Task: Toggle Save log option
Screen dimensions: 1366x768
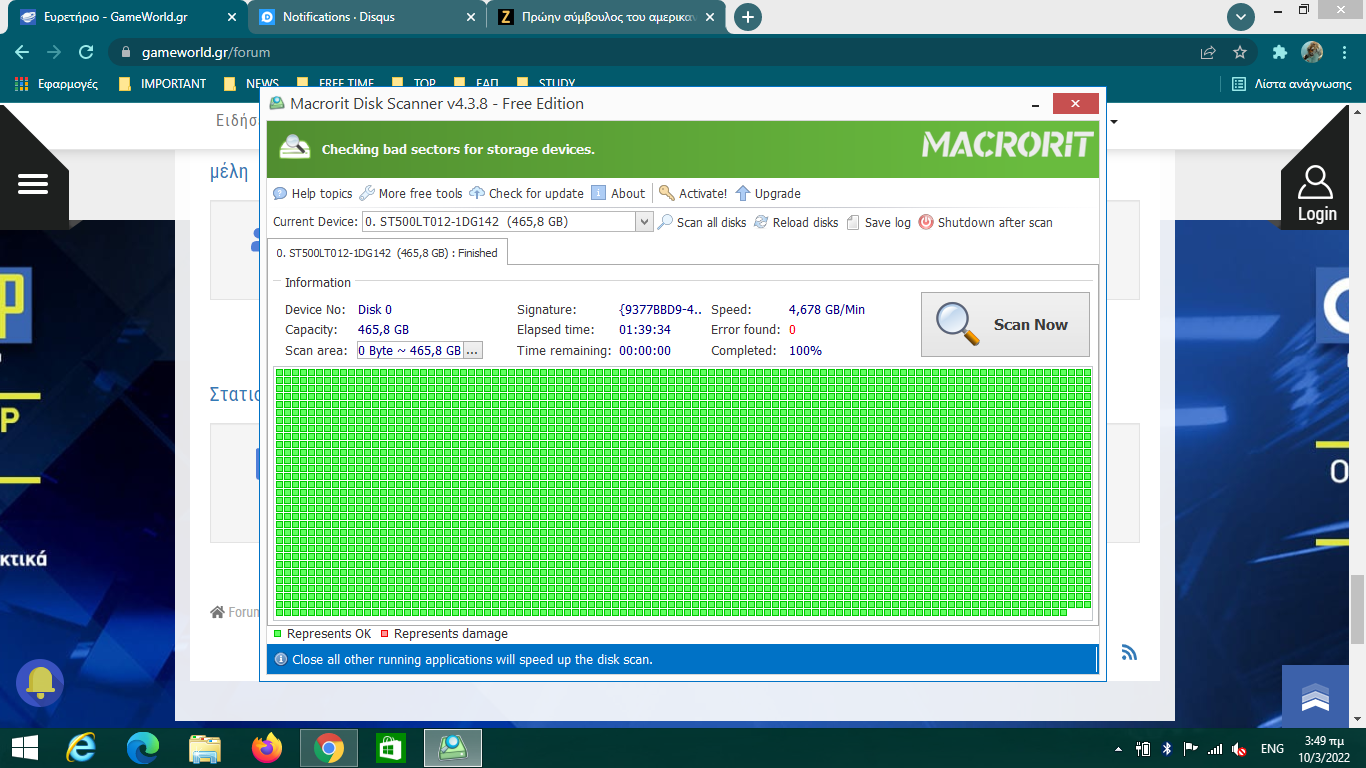Action: click(x=853, y=223)
